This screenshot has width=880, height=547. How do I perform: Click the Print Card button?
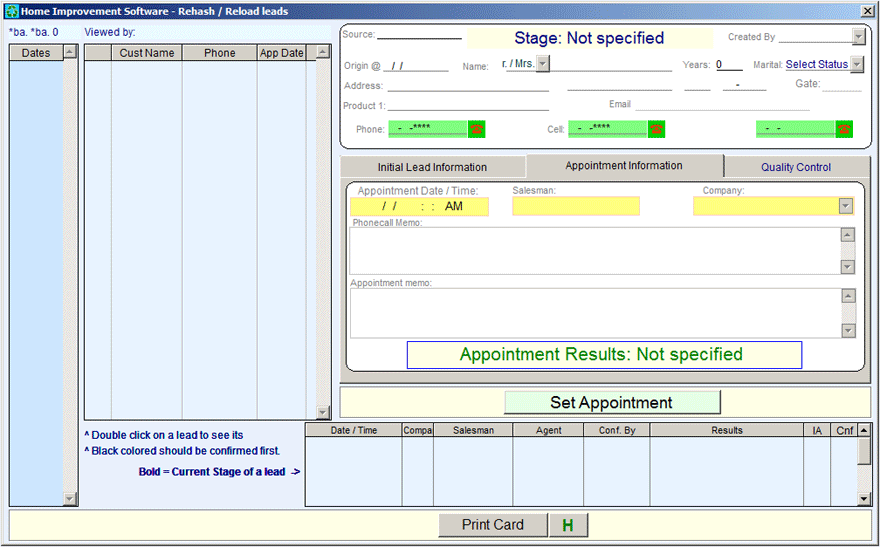coord(493,525)
